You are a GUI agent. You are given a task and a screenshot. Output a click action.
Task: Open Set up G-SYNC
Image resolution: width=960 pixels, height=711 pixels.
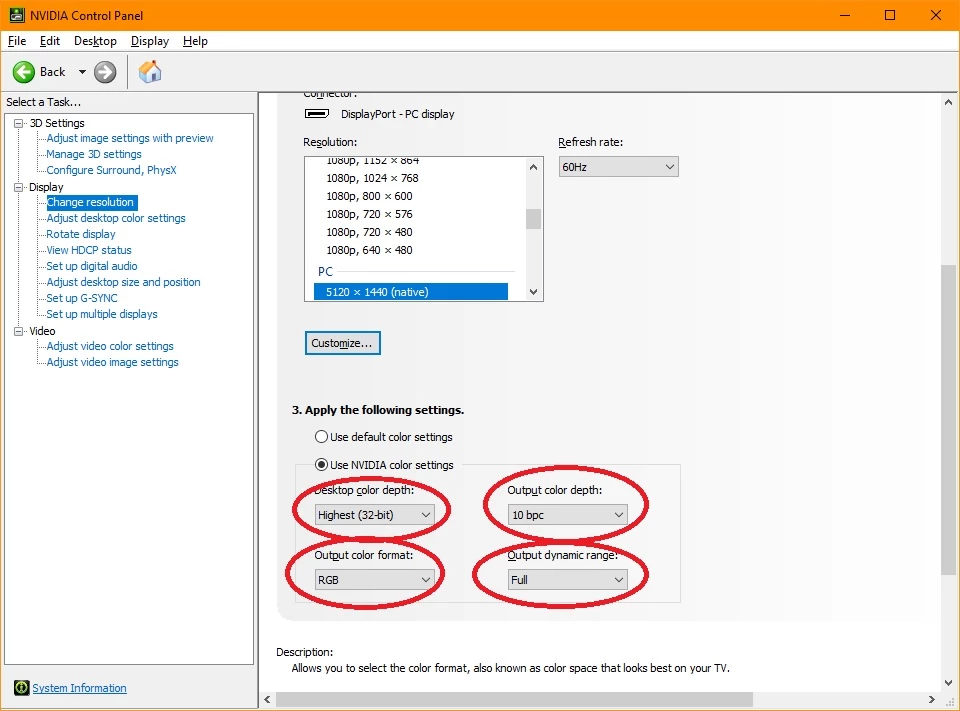pyautogui.click(x=82, y=298)
